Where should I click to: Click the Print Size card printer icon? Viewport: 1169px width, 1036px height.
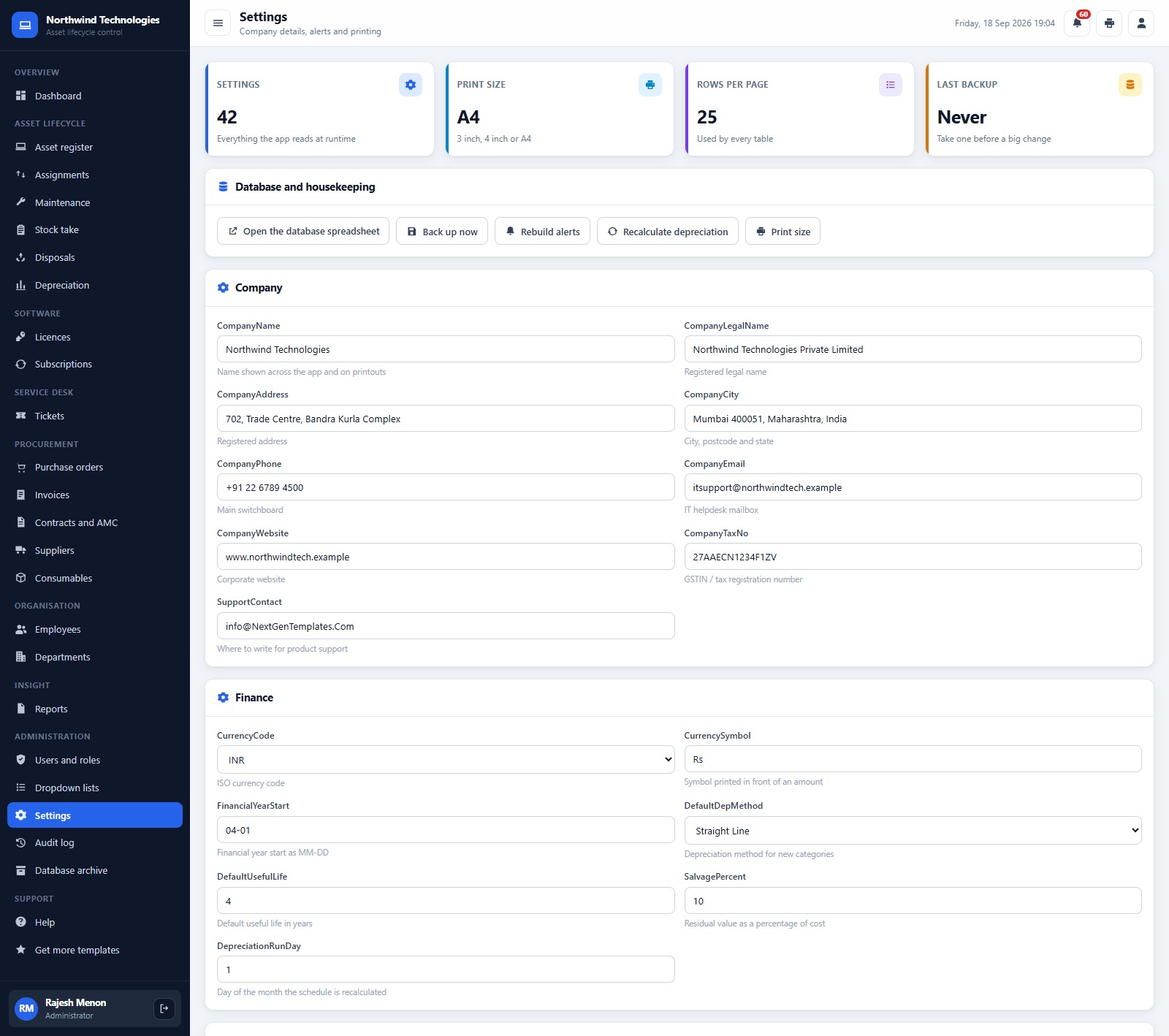coord(650,85)
